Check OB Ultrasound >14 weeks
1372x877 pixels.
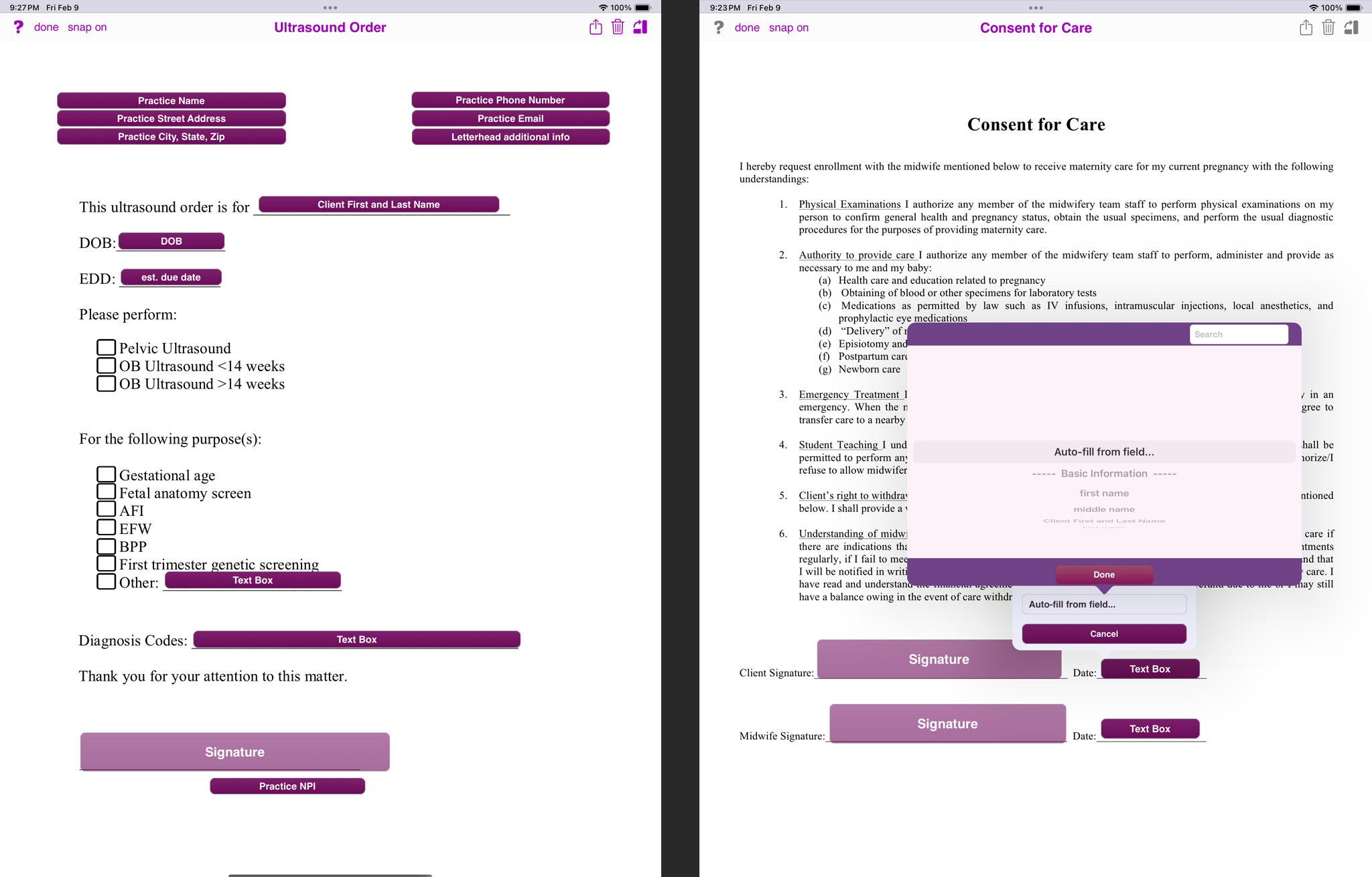coord(106,383)
